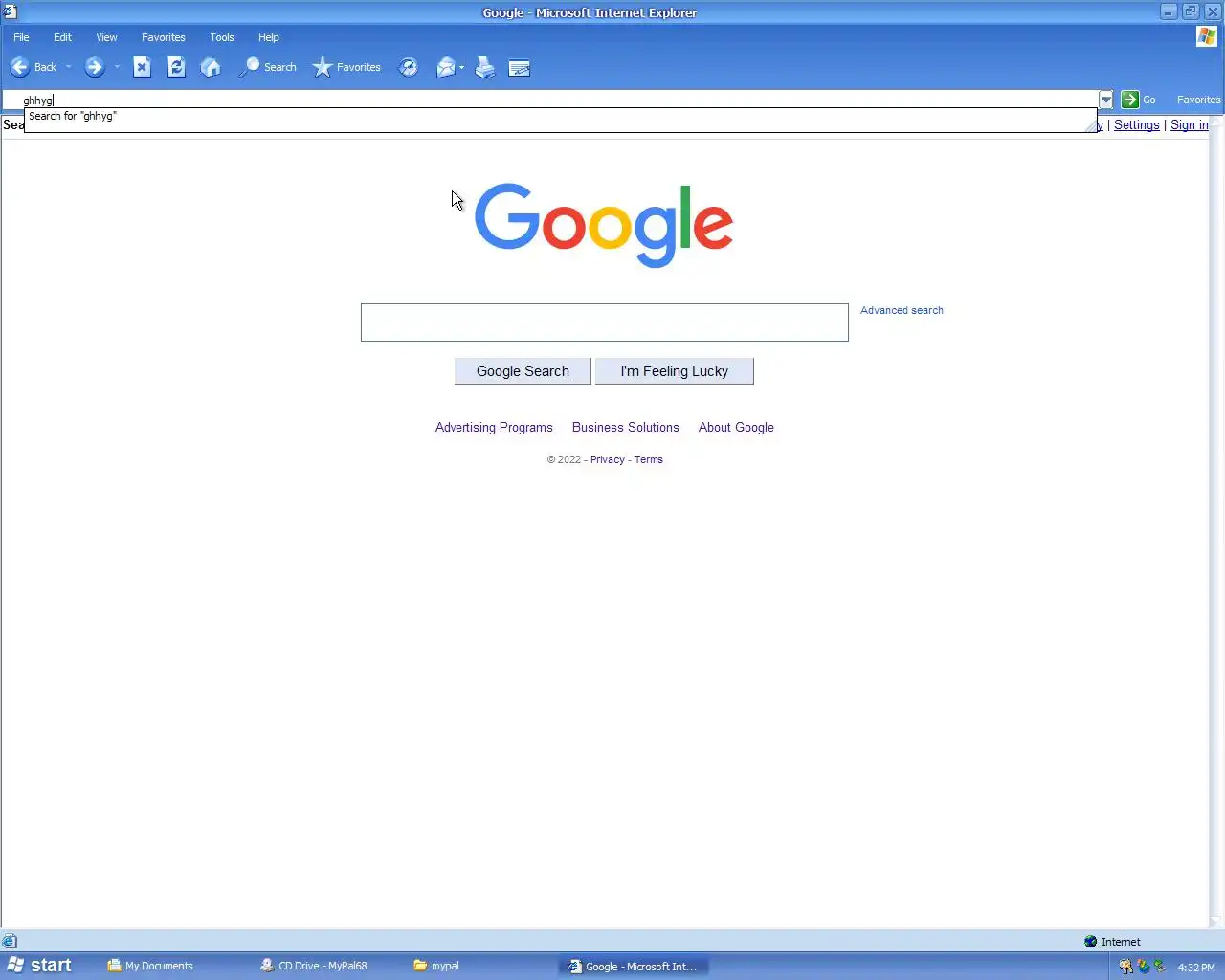1225x980 pixels.
Task: Click the Safely Remove Hardware tray icon
Action: (1159, 967)
